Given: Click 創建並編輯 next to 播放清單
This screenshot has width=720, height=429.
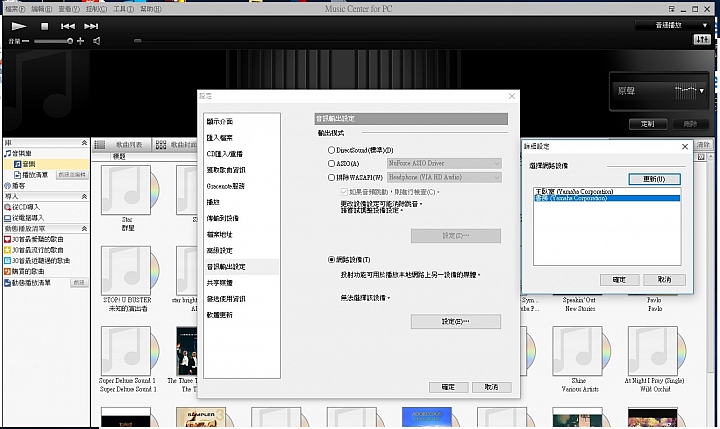Looking at the screenshot, I should click(x=72, y=175).
